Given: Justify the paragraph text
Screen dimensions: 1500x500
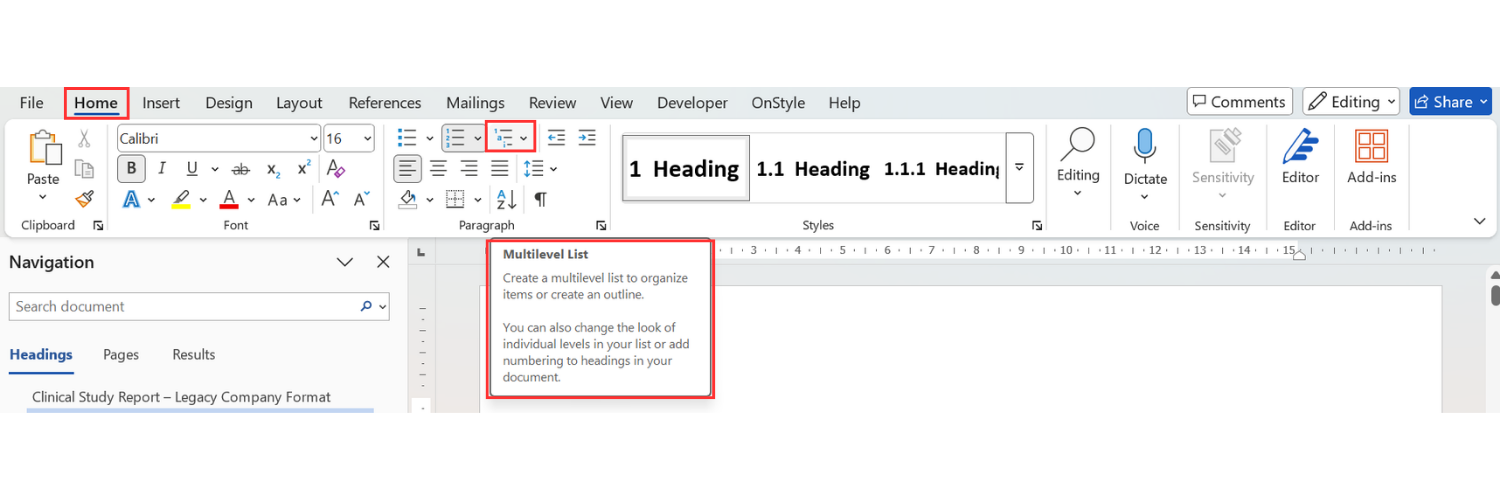Looking at the screenshot, I should point(500,168).
